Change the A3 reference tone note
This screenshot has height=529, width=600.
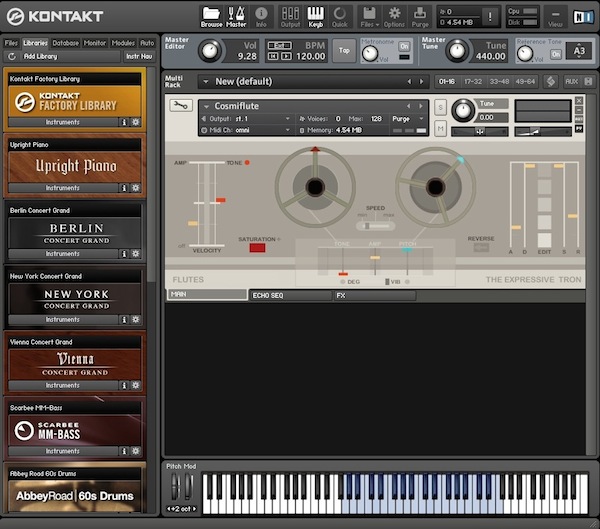click(579, 51)
